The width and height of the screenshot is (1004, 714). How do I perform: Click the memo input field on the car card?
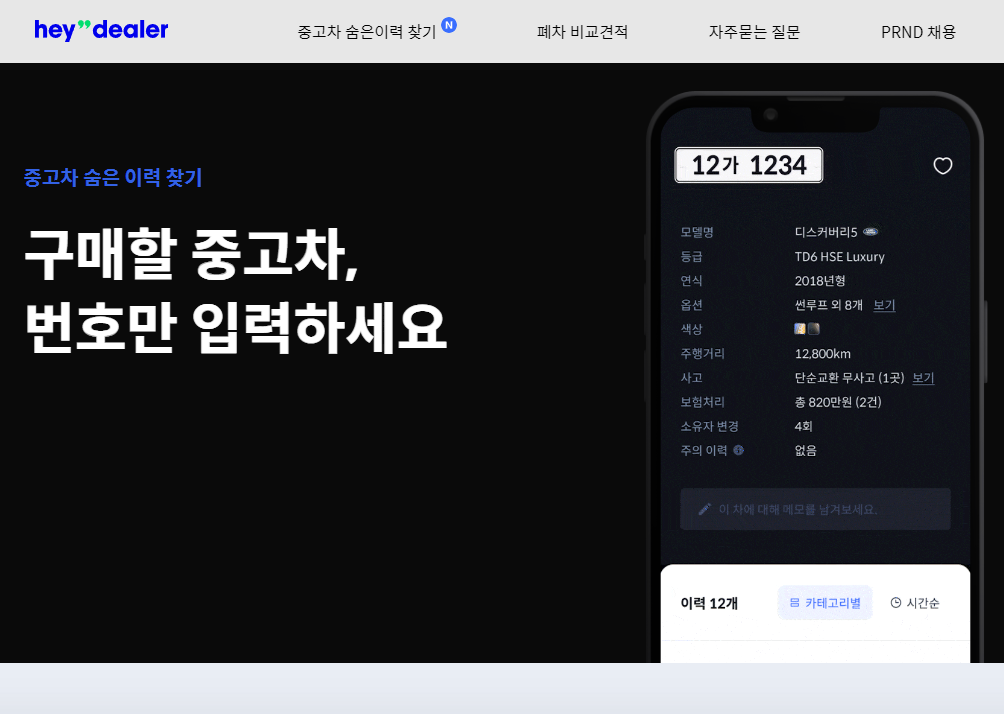point(815,508)
